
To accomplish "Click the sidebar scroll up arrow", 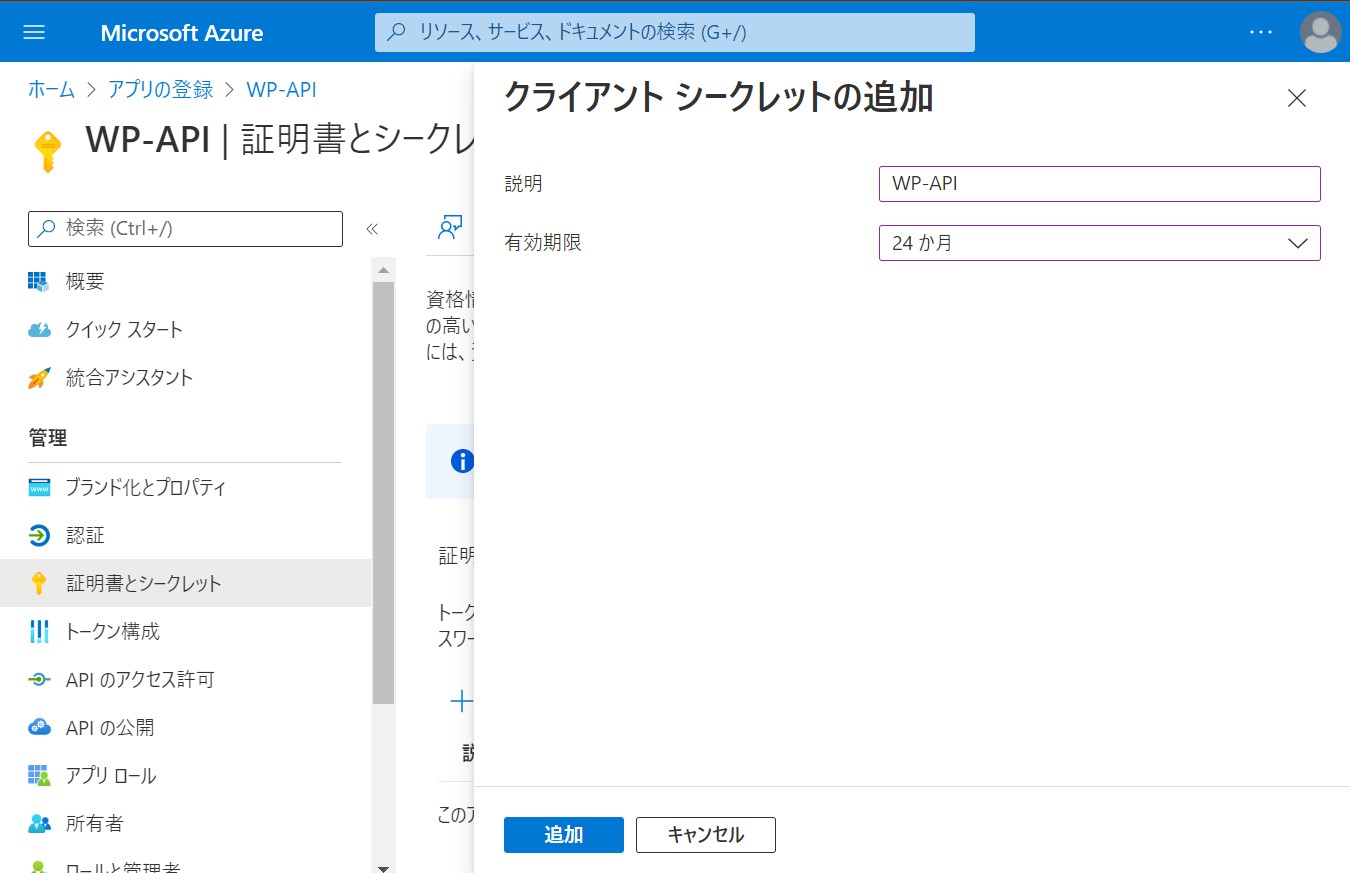I will coord(383,270).
